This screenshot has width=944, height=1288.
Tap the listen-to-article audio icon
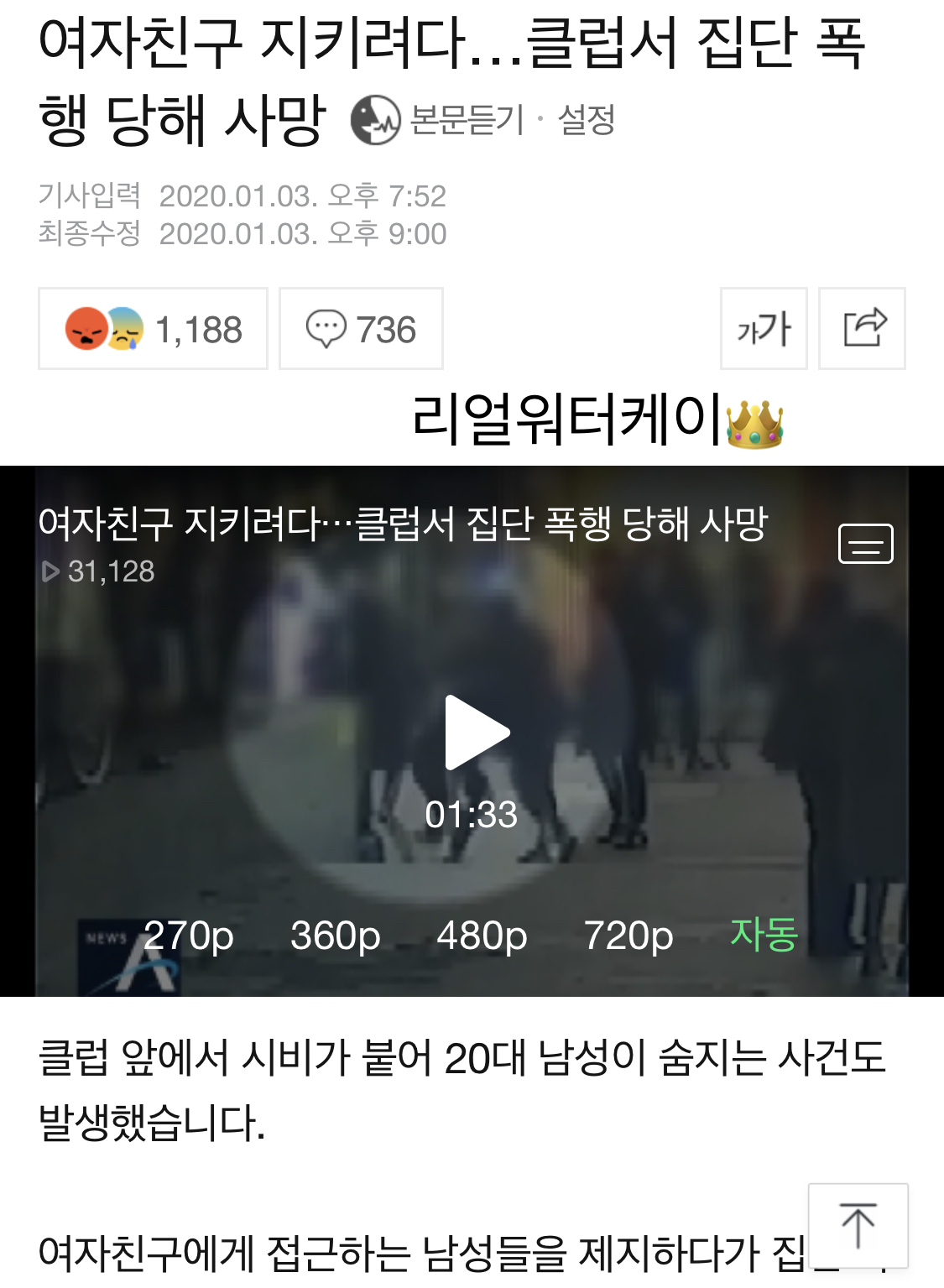tap(375, 120)
